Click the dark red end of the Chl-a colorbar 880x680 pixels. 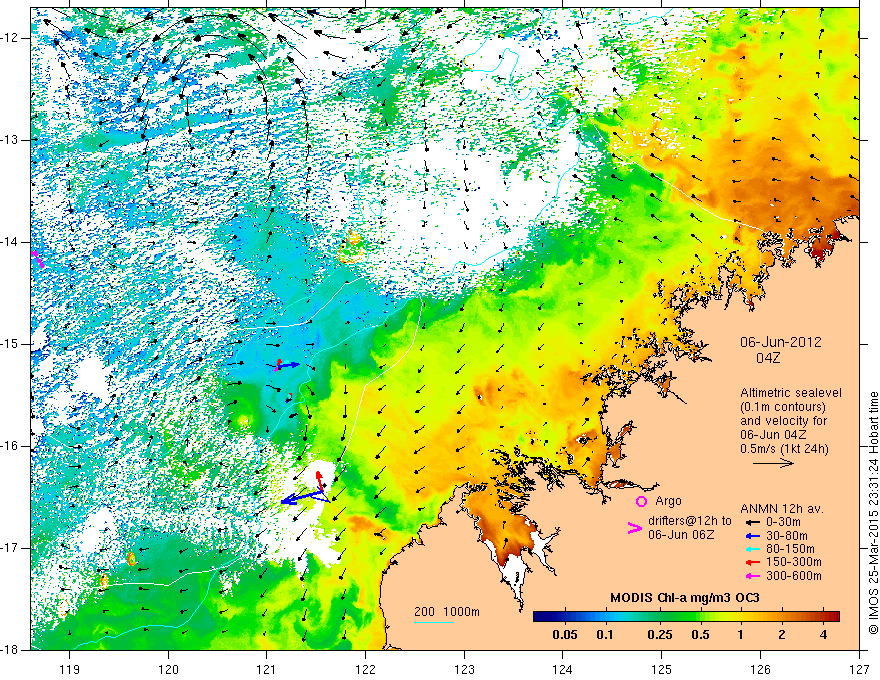pyautogui.click(x=833, y=617)
